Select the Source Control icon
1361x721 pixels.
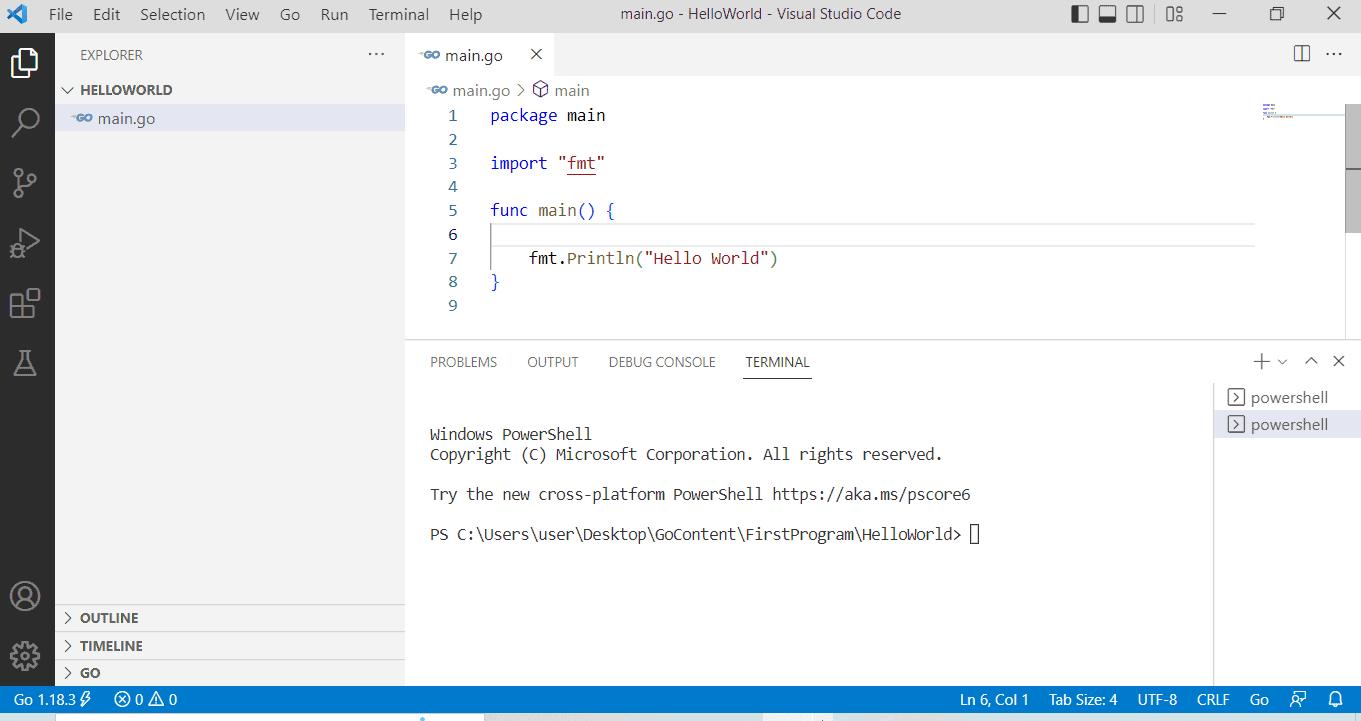tap(24, 182)
